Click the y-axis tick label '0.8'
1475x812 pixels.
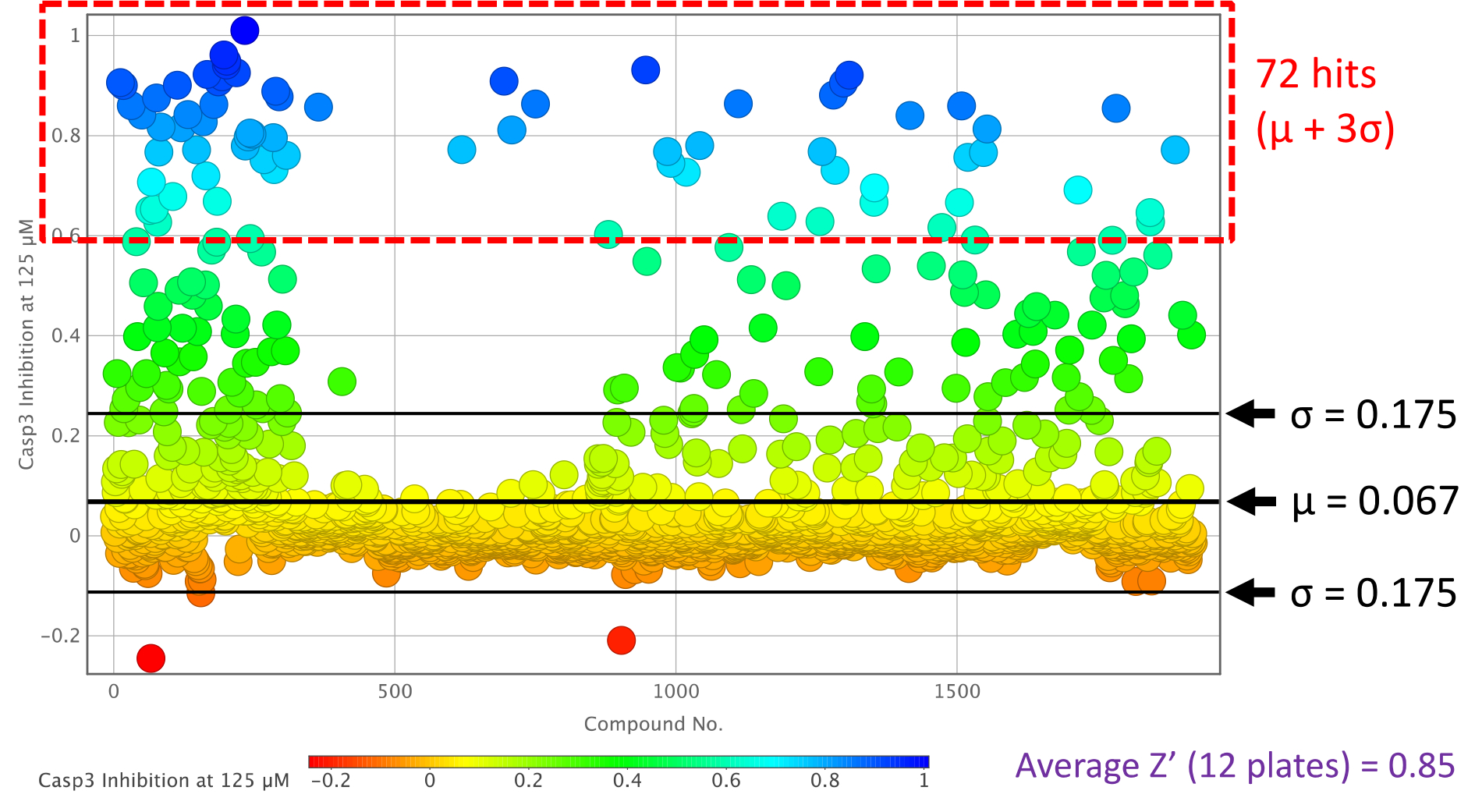(x=66, y=136)
